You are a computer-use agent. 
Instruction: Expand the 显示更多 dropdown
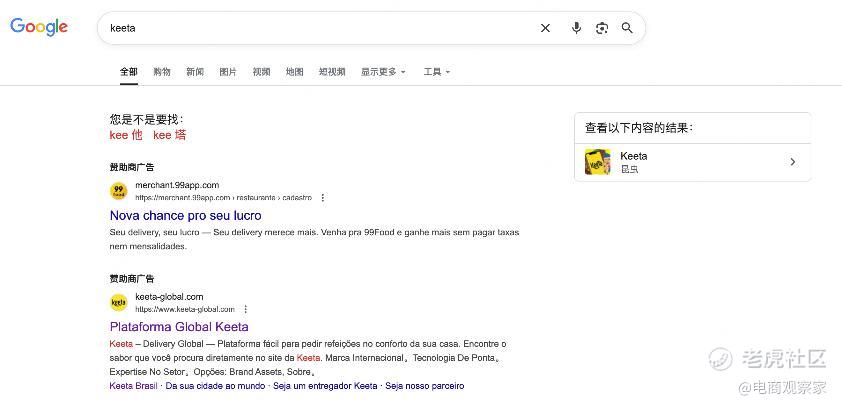tap(383, 72)
